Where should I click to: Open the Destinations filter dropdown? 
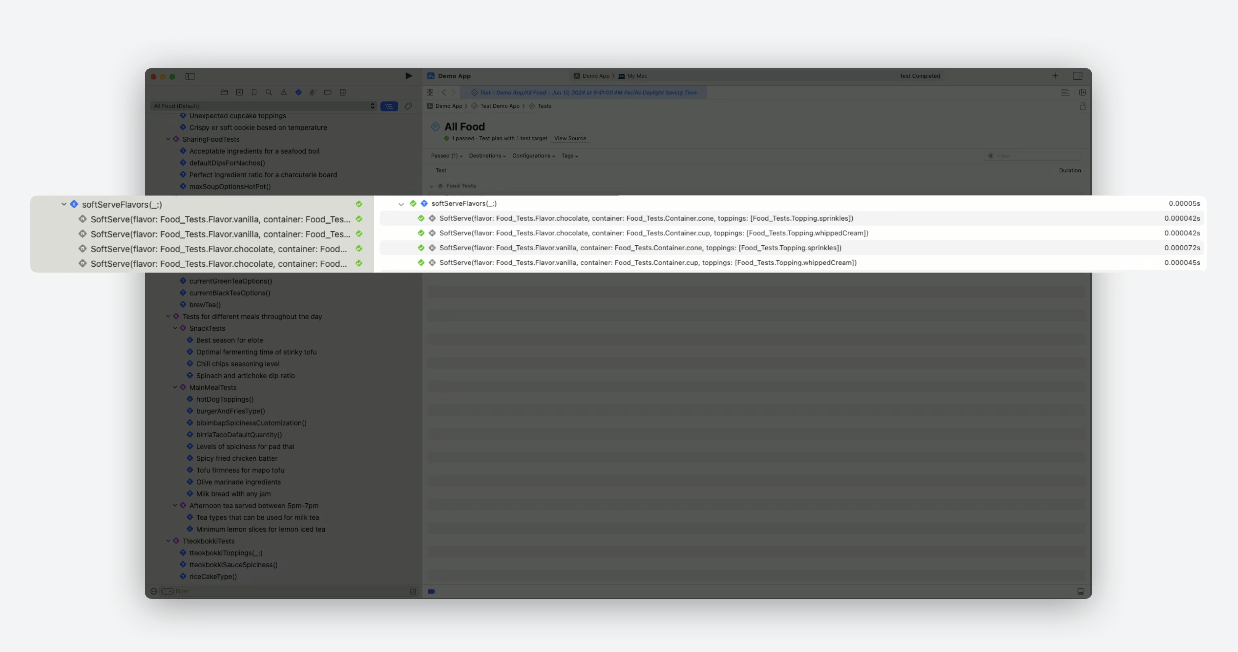[x=487, y=156]
